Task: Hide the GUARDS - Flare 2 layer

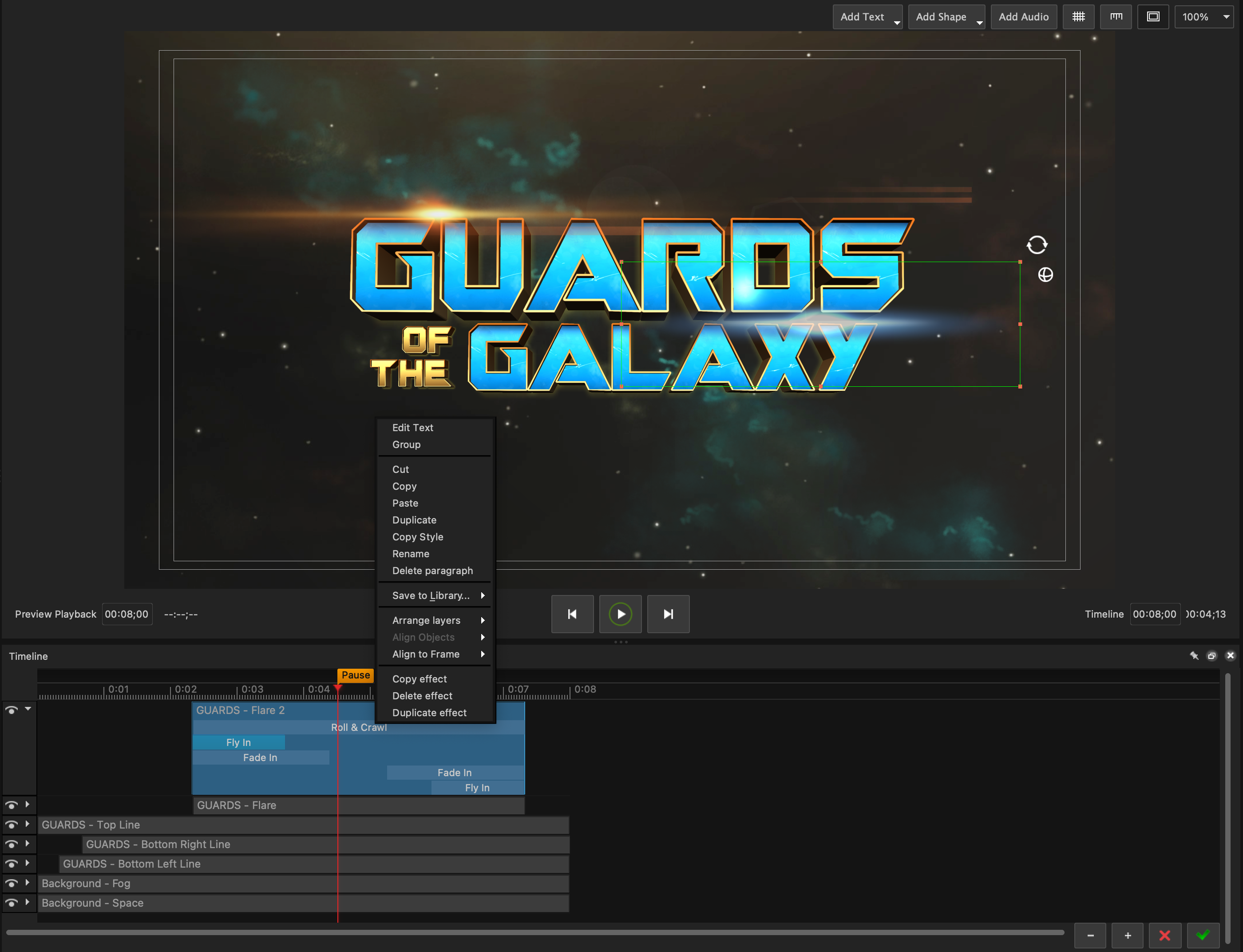Action: [12, 710]
